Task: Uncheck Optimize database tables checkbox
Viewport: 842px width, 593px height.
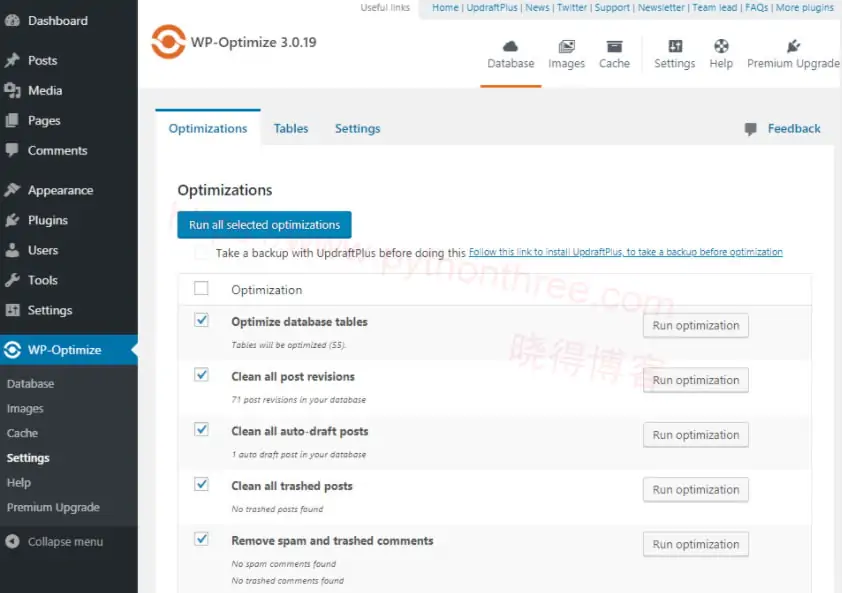Action: (x=201, y=320)
